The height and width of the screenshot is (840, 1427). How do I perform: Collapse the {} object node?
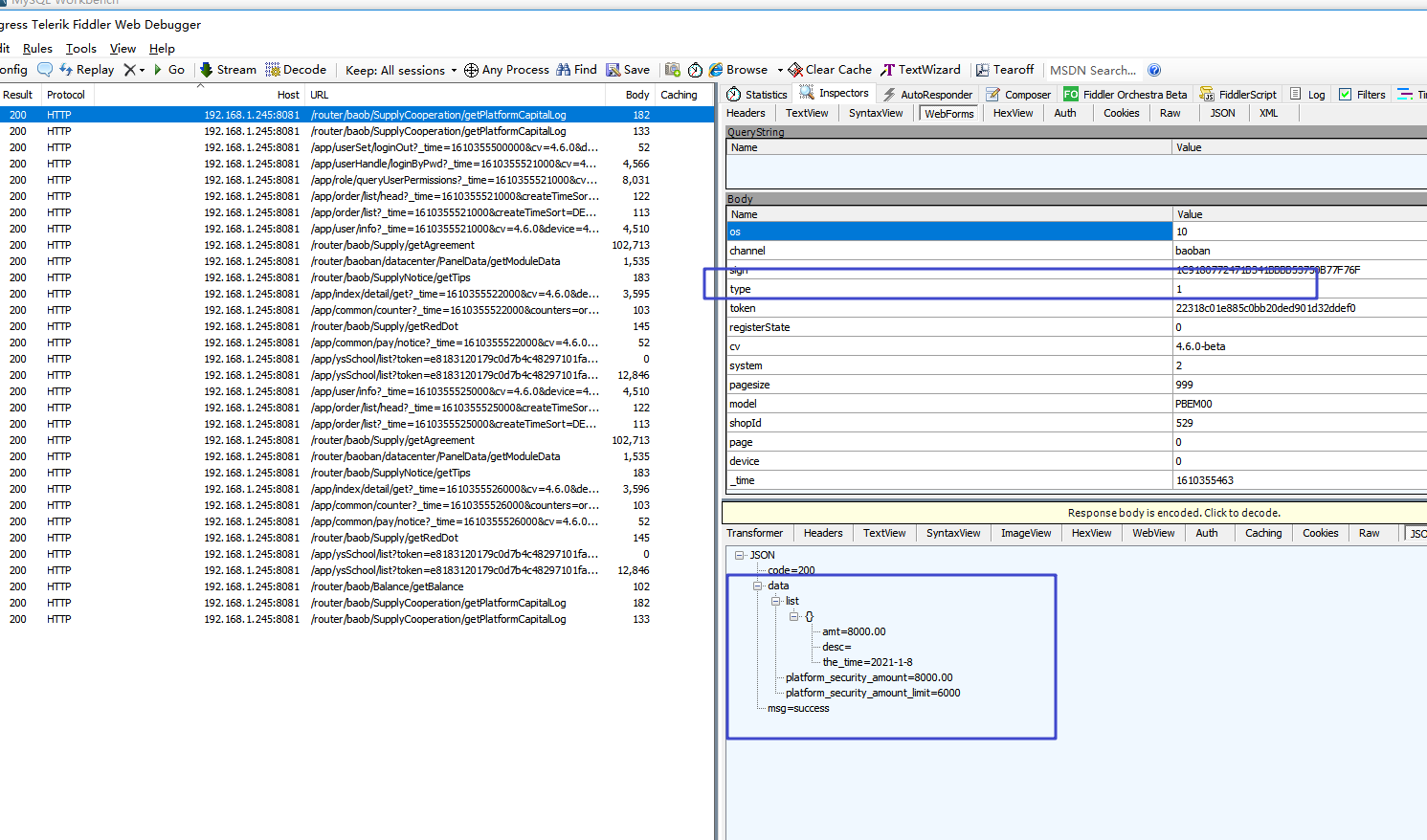[x=793, y=616]
